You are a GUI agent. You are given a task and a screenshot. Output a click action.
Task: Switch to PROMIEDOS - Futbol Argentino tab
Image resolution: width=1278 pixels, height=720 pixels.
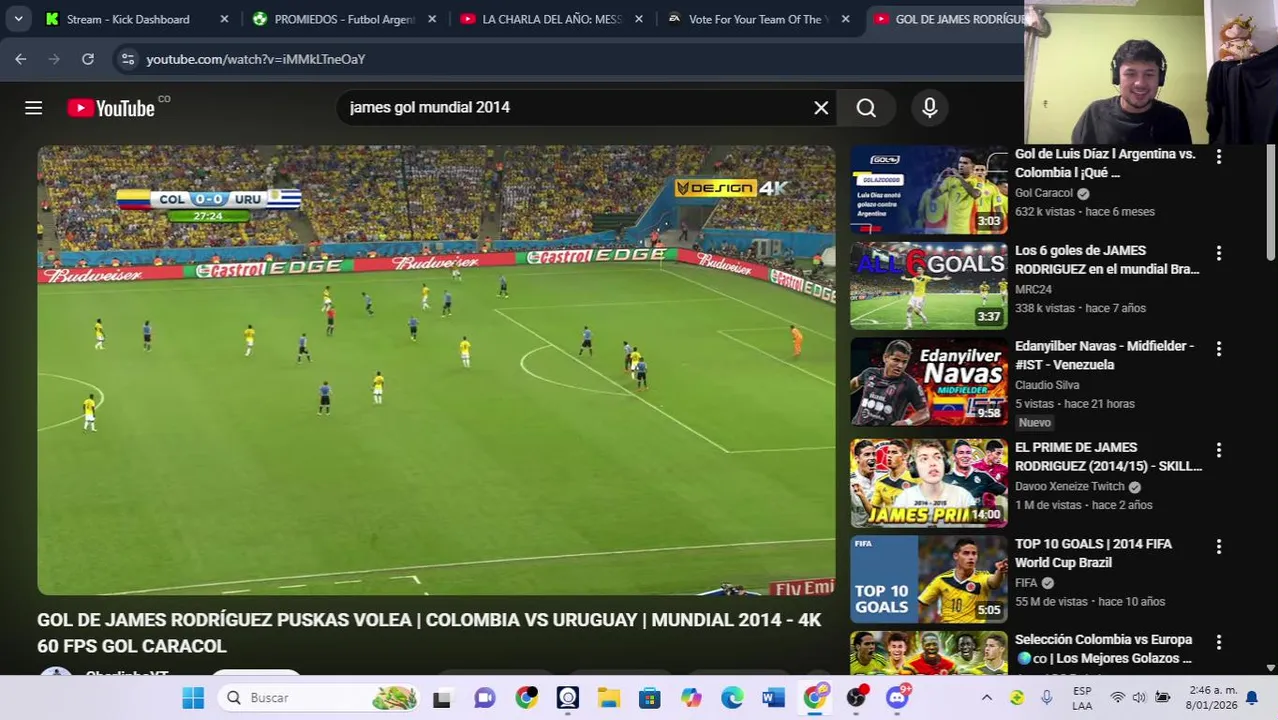[x=343, y=19]
